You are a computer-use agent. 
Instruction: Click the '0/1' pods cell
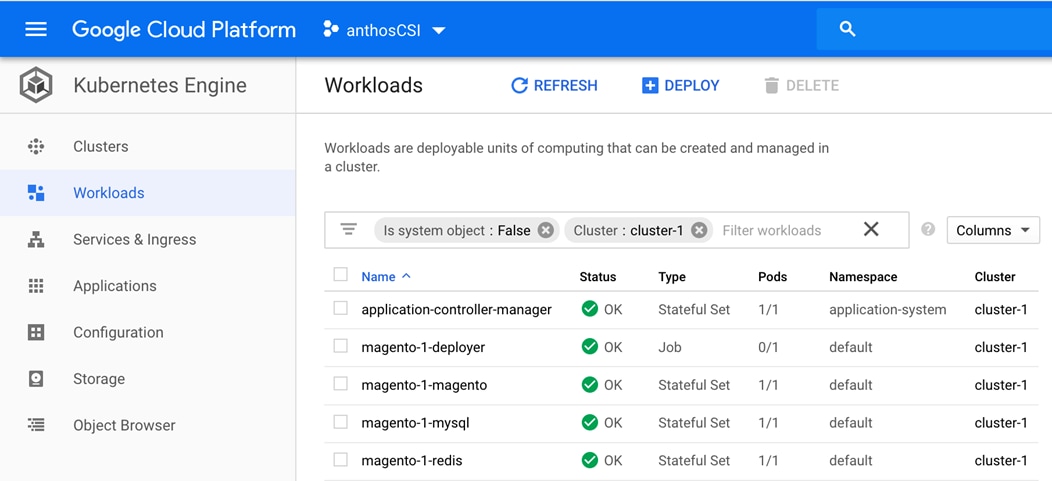(768, 347)
